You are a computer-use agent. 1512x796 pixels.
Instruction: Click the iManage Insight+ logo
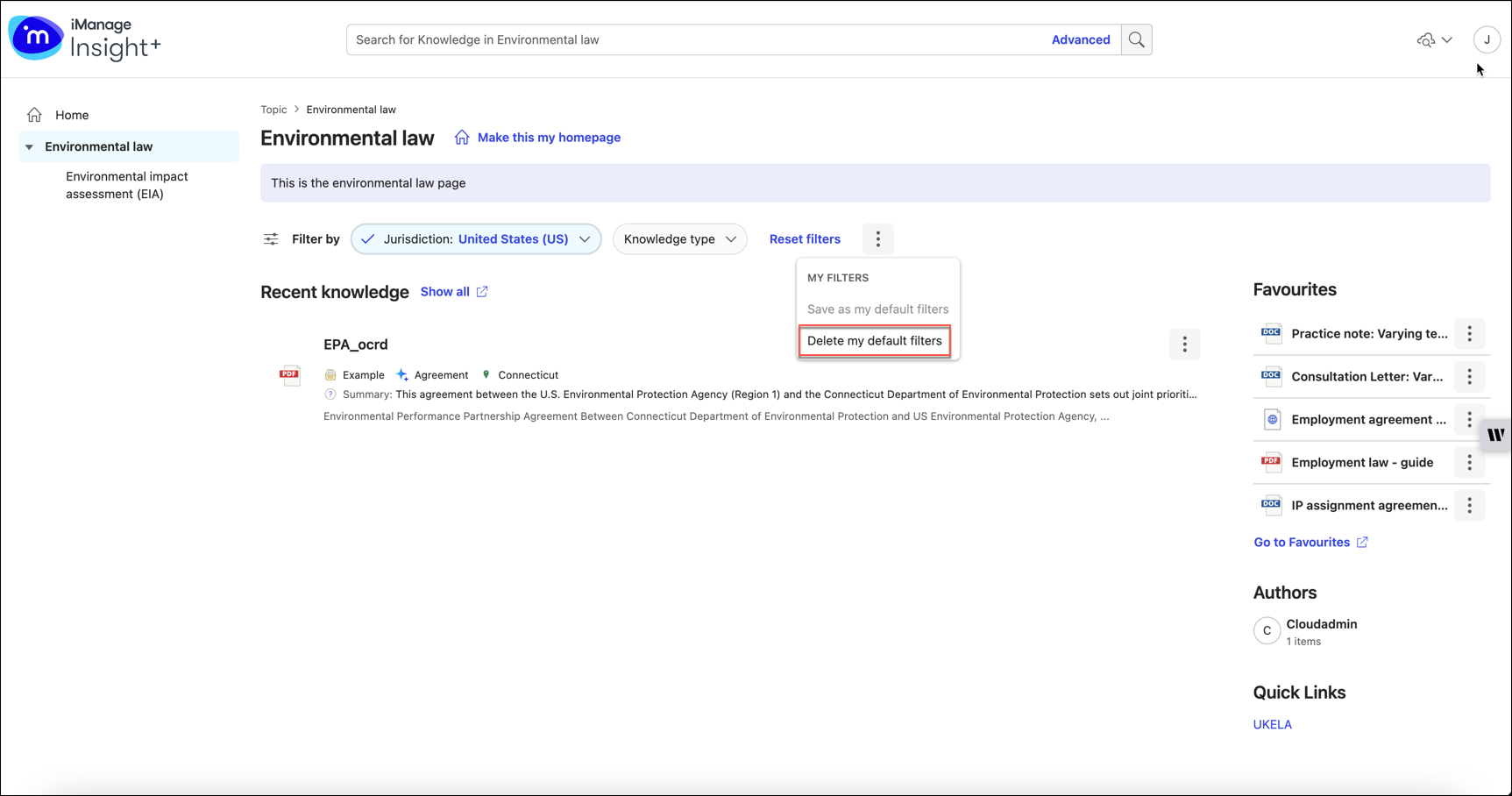click(x=84, y=38)
